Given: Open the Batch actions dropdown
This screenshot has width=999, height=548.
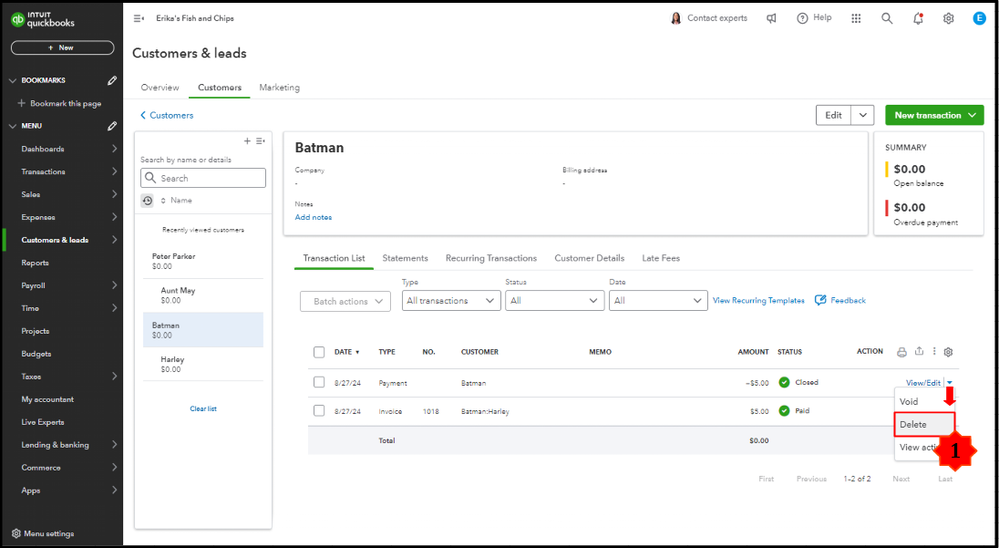Looking at the screenshot, I should coord(345,301).
